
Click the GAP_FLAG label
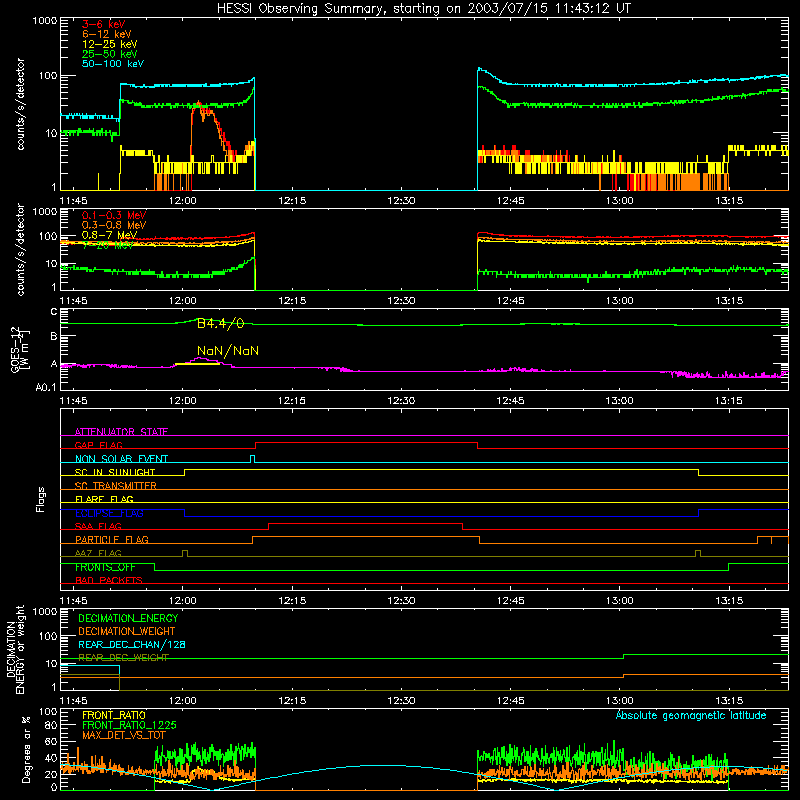point(98,445)
